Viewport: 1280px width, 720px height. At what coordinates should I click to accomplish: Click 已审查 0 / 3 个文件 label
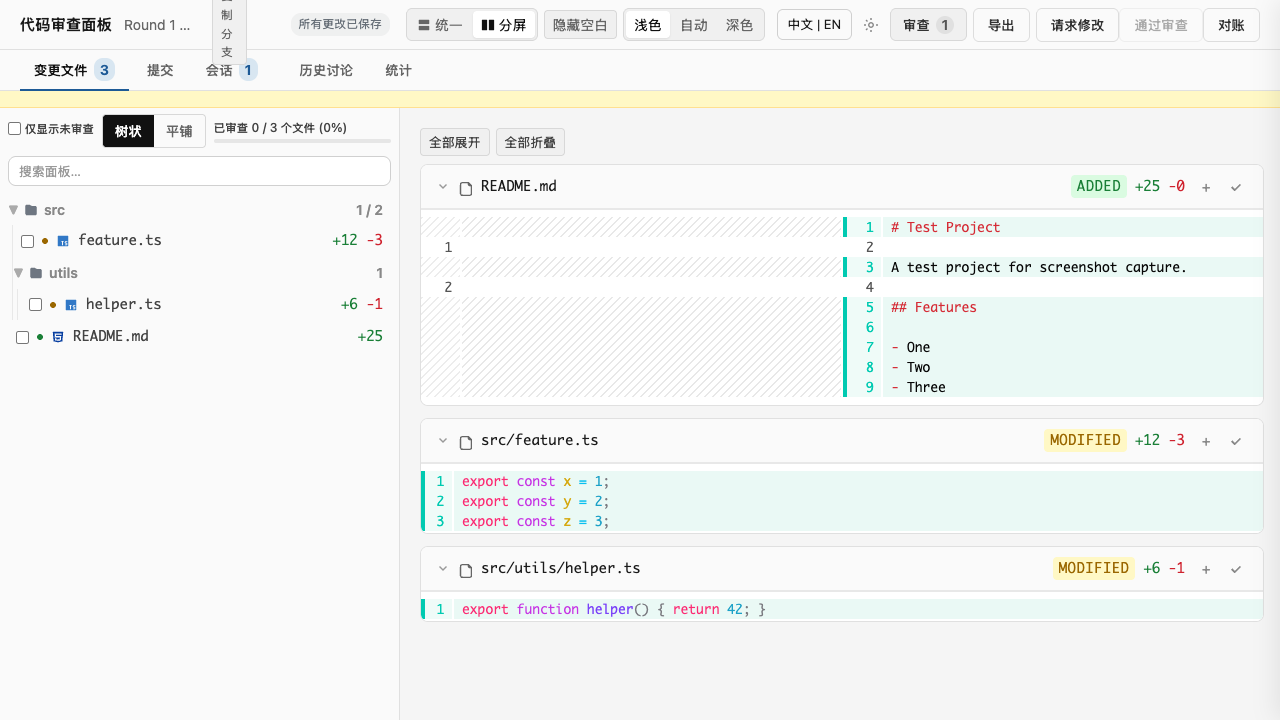tap(280, 128)
